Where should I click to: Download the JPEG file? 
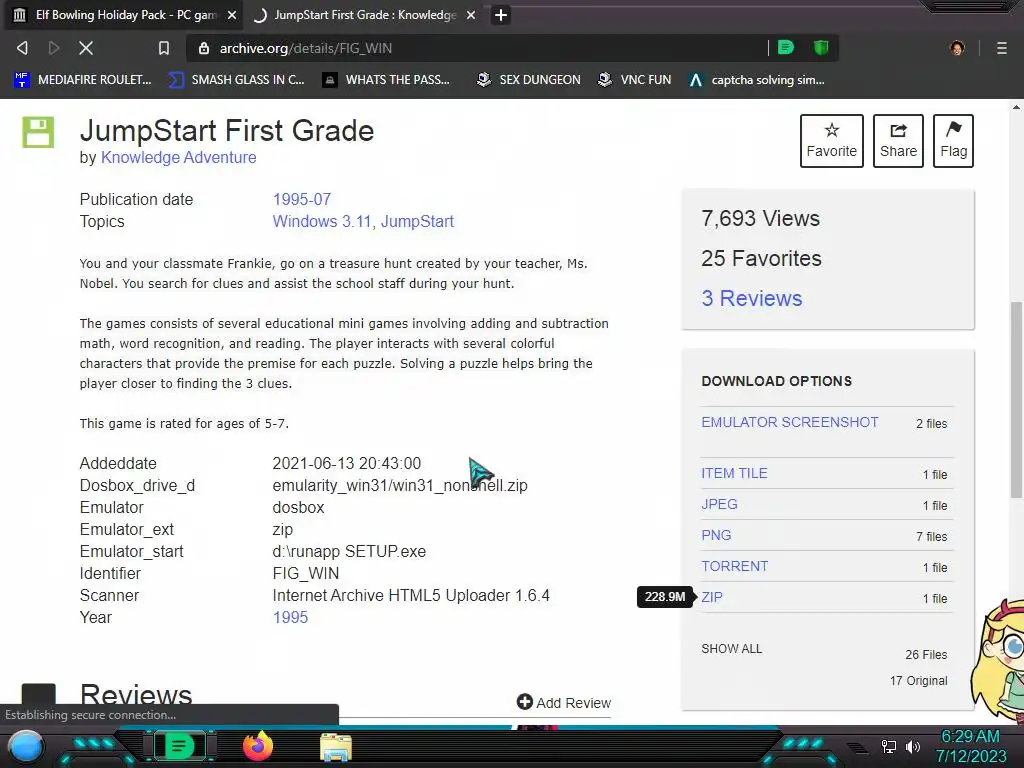719,504
